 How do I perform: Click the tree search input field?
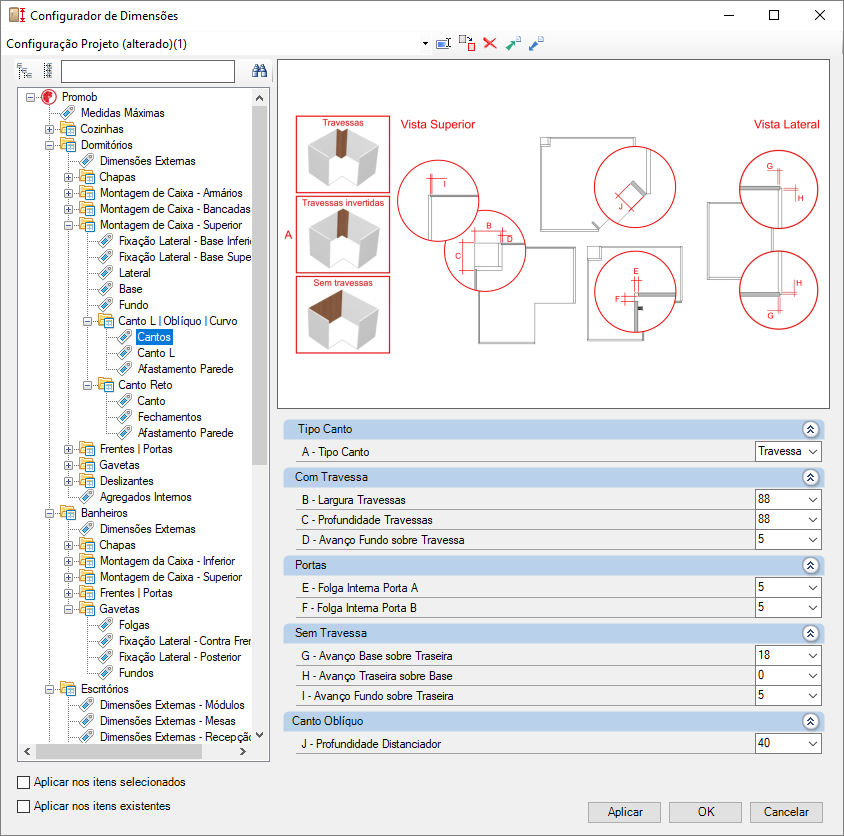point(148,71)
